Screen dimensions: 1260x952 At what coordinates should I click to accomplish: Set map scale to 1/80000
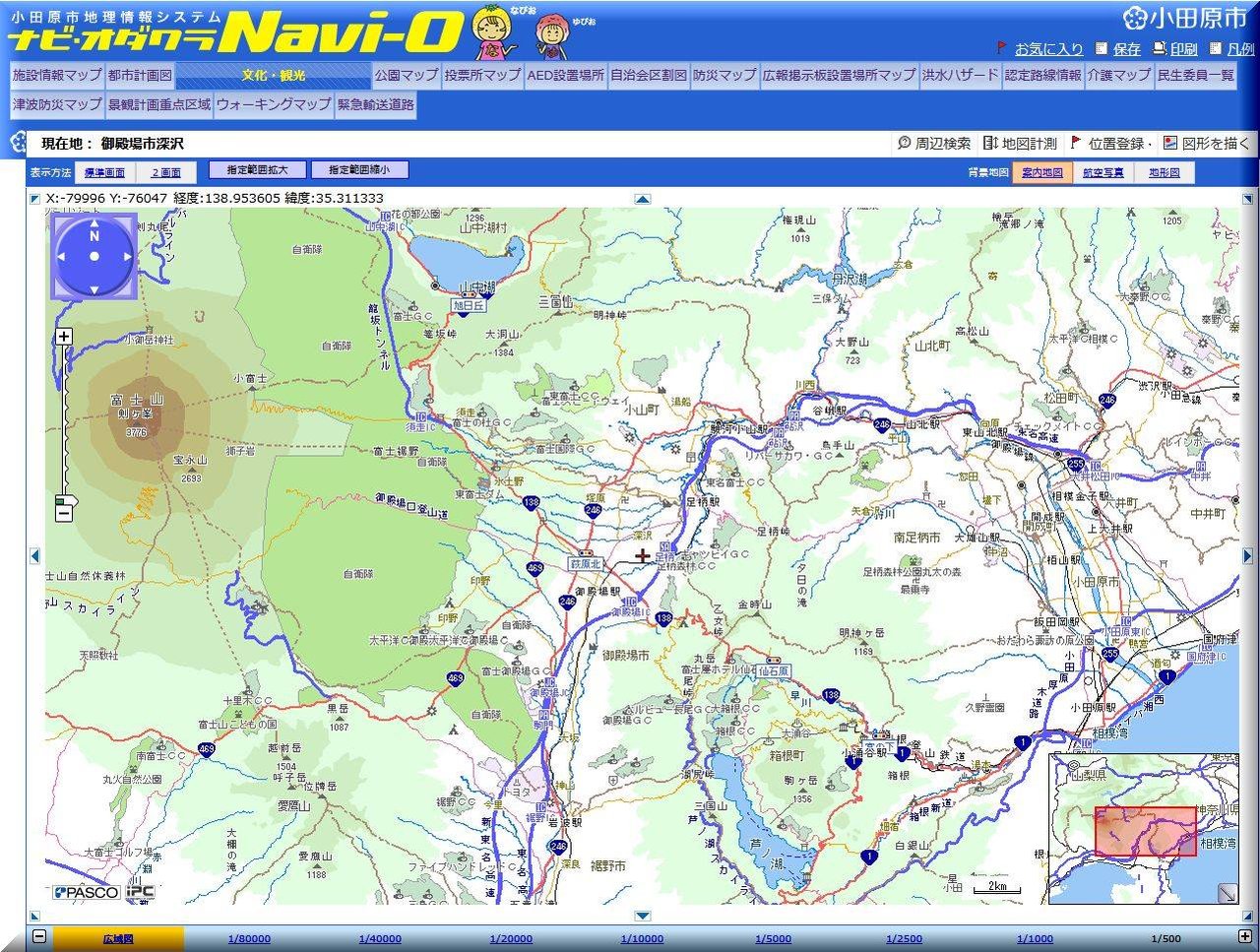249,938
